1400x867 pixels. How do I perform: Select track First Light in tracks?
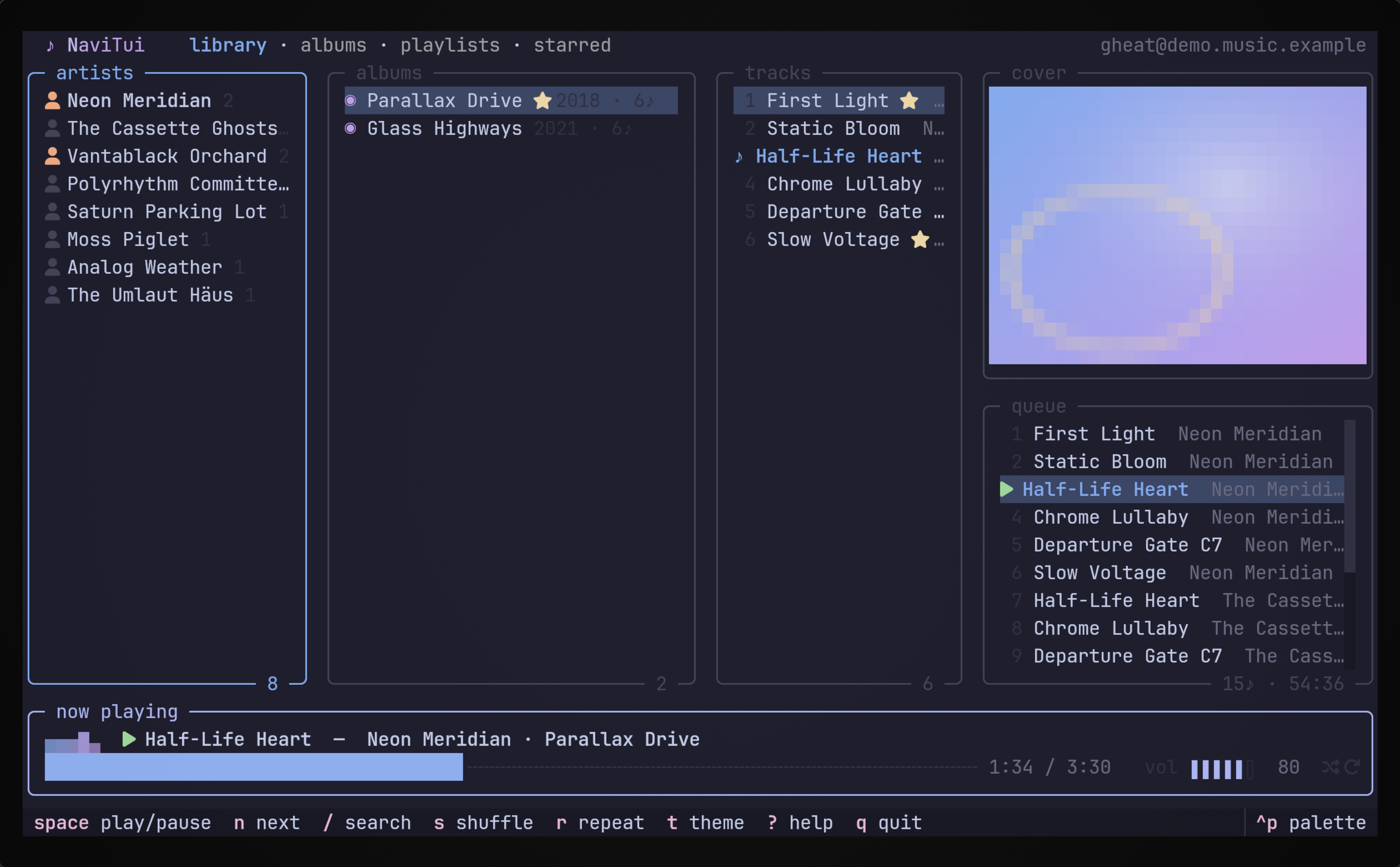[839, 101]
